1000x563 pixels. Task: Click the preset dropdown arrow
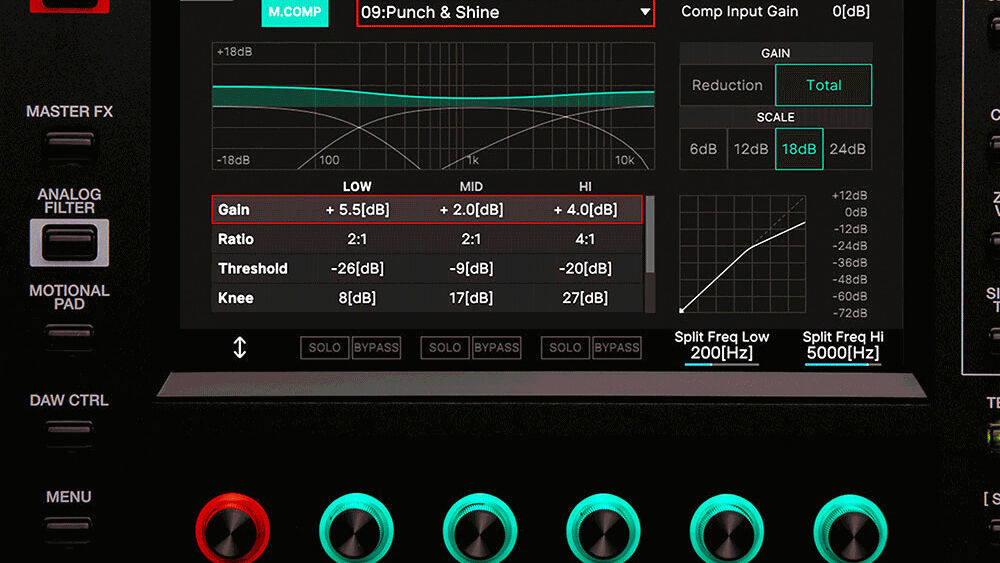pyautogui.click(x=645, y=12)
